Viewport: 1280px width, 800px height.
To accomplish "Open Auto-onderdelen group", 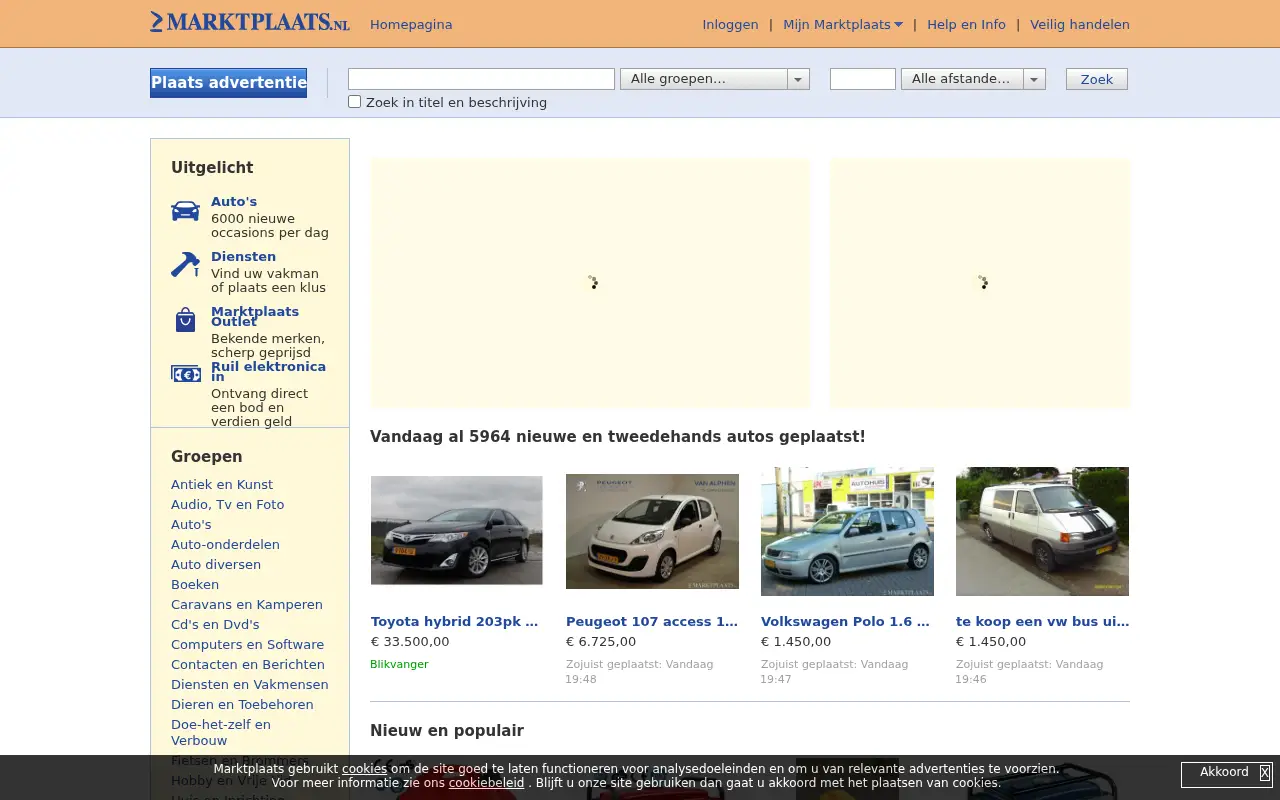I will point(225,544).
